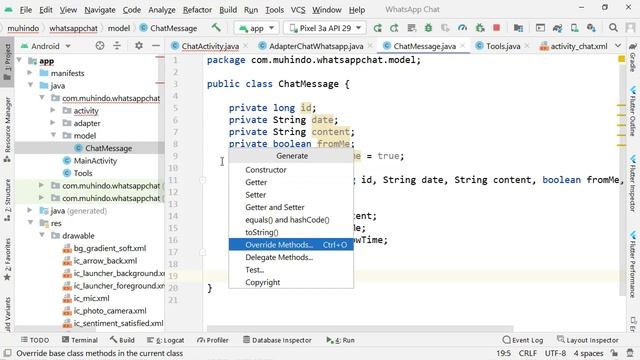Screen dimensions: 640x360
Task: Switch to AdapterChatWhatsapp.java tab
Action: point(316,46)
